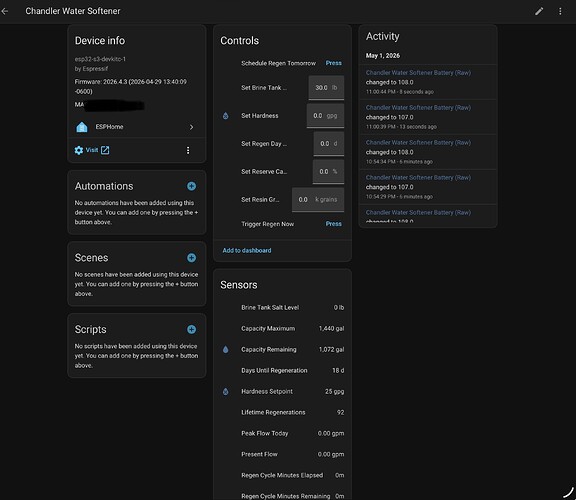Image resolution: width=576 pixels, height=500 pixels.
Task: Open Device info three-dot menu
Action: coord(188,150)
